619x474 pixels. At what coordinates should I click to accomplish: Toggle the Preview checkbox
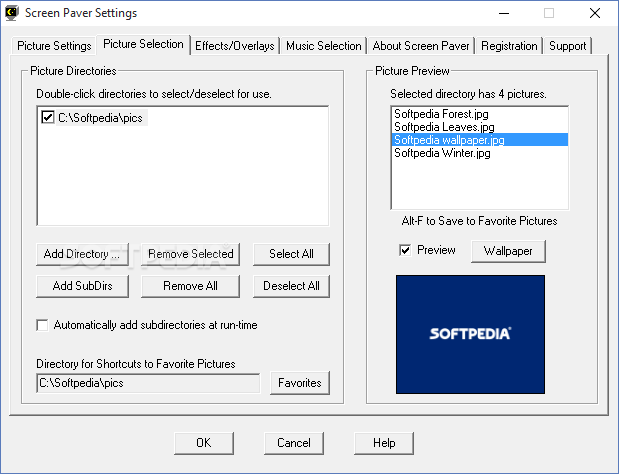click(x=405, y=250)
